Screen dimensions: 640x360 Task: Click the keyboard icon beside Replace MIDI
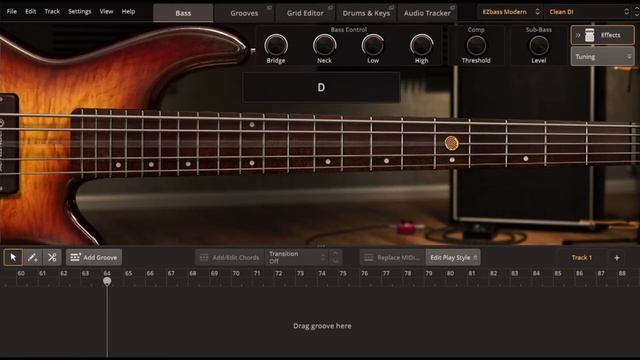point(369,258)
